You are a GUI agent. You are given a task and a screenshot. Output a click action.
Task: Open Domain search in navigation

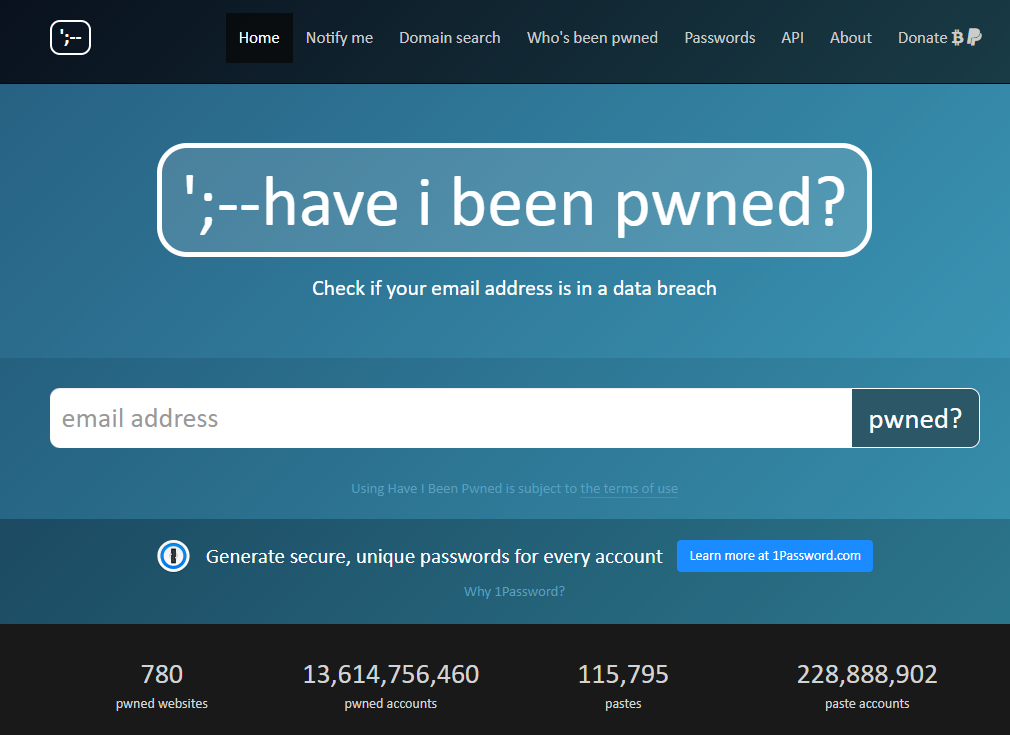(450, 38)
